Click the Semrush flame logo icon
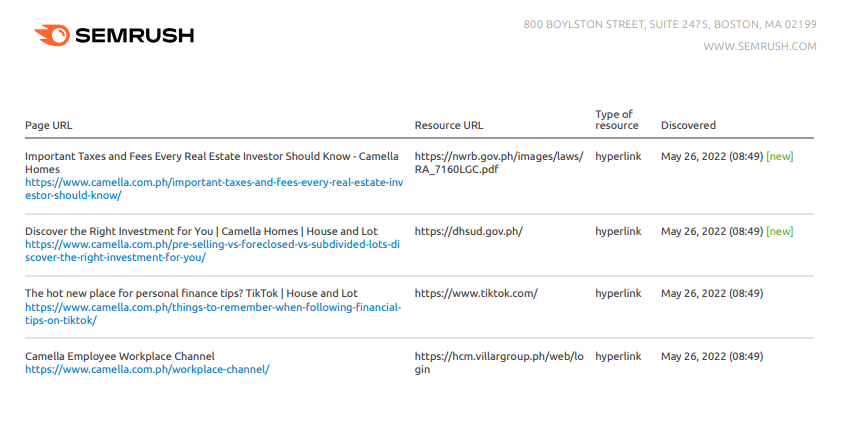The height and width of the screenshot is (423, 845). coord(52,35)
